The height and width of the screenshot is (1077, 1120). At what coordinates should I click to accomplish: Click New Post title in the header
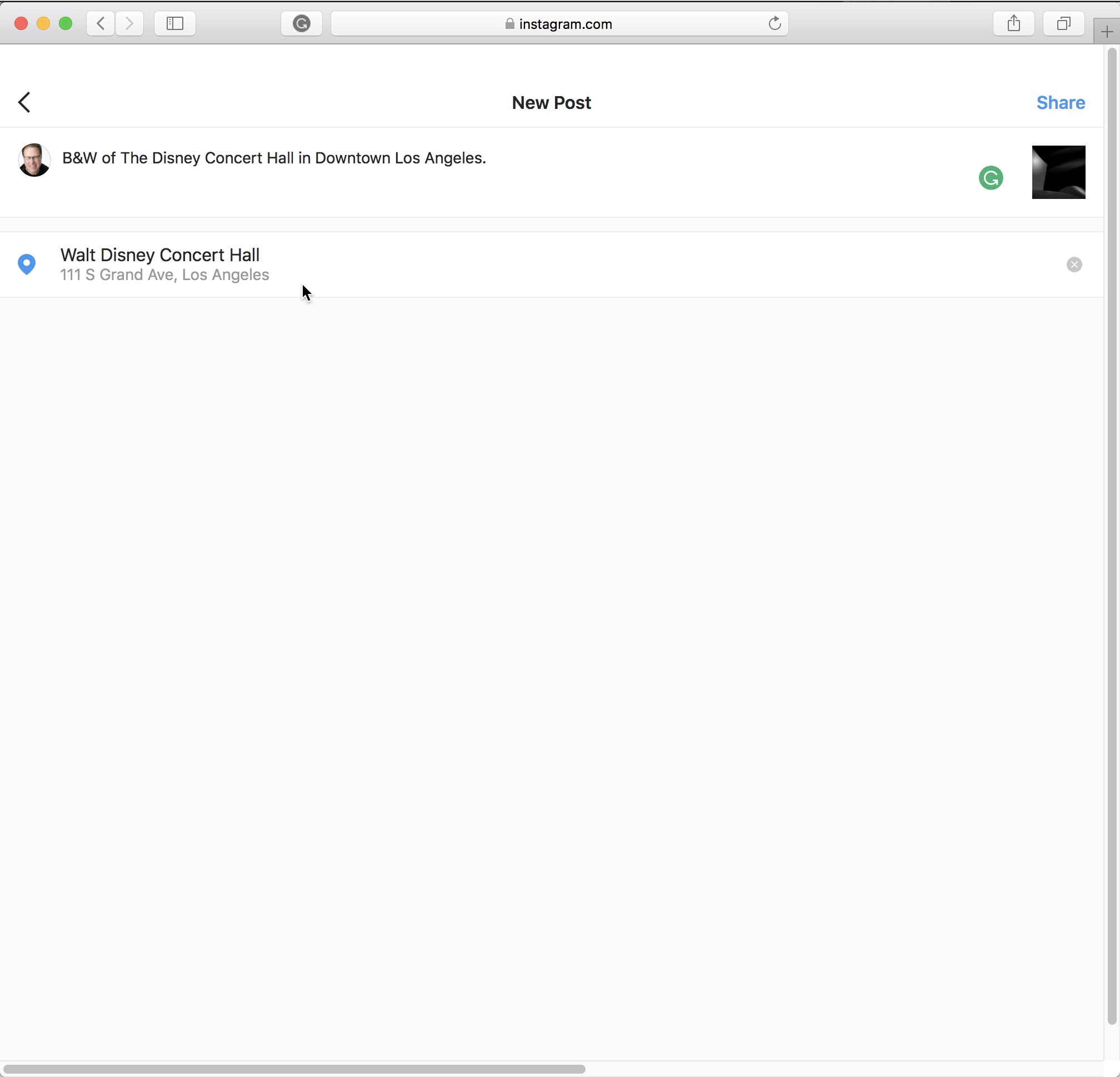[x=551, y=103]
